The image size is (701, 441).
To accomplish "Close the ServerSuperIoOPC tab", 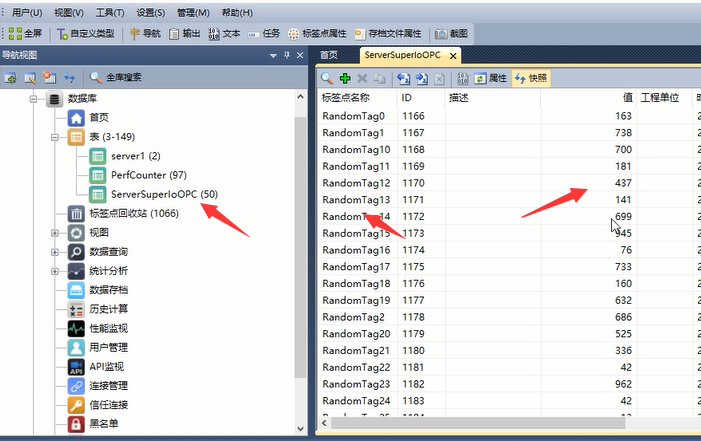I will pos(453,56).
